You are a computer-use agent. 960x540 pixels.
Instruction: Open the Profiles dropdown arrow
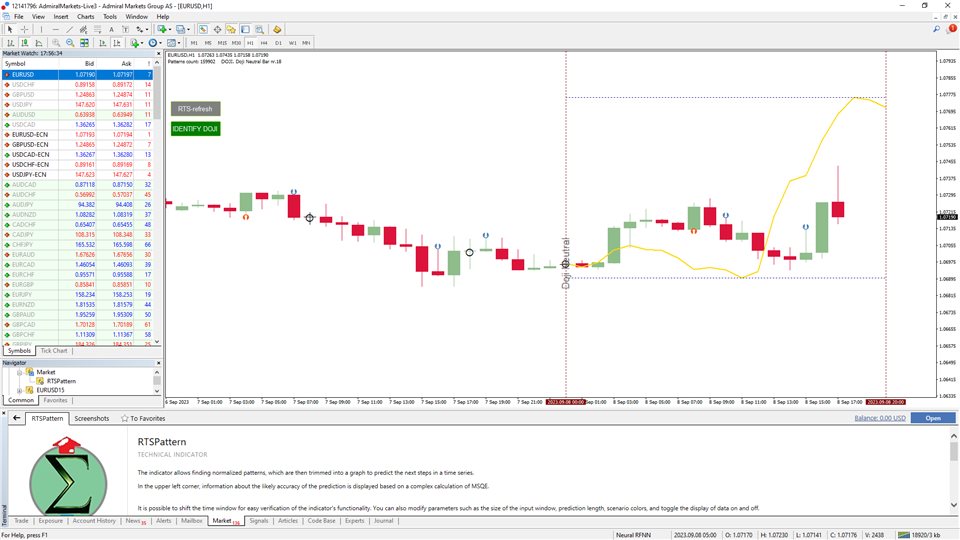tap(189, 29)
